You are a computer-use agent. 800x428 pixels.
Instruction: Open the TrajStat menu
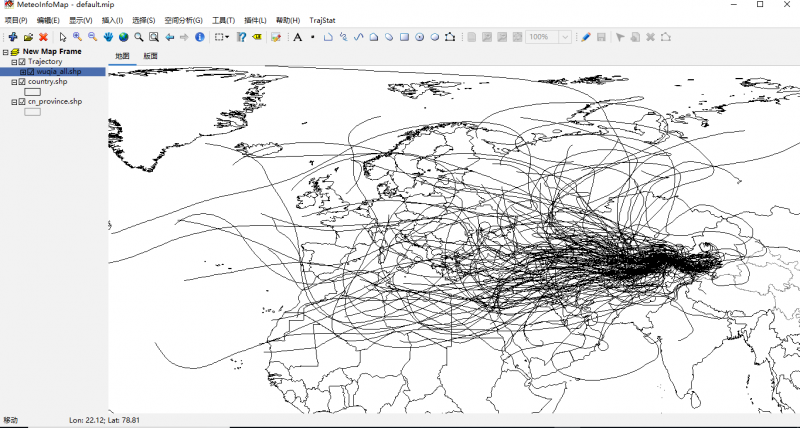pos(321,20)
